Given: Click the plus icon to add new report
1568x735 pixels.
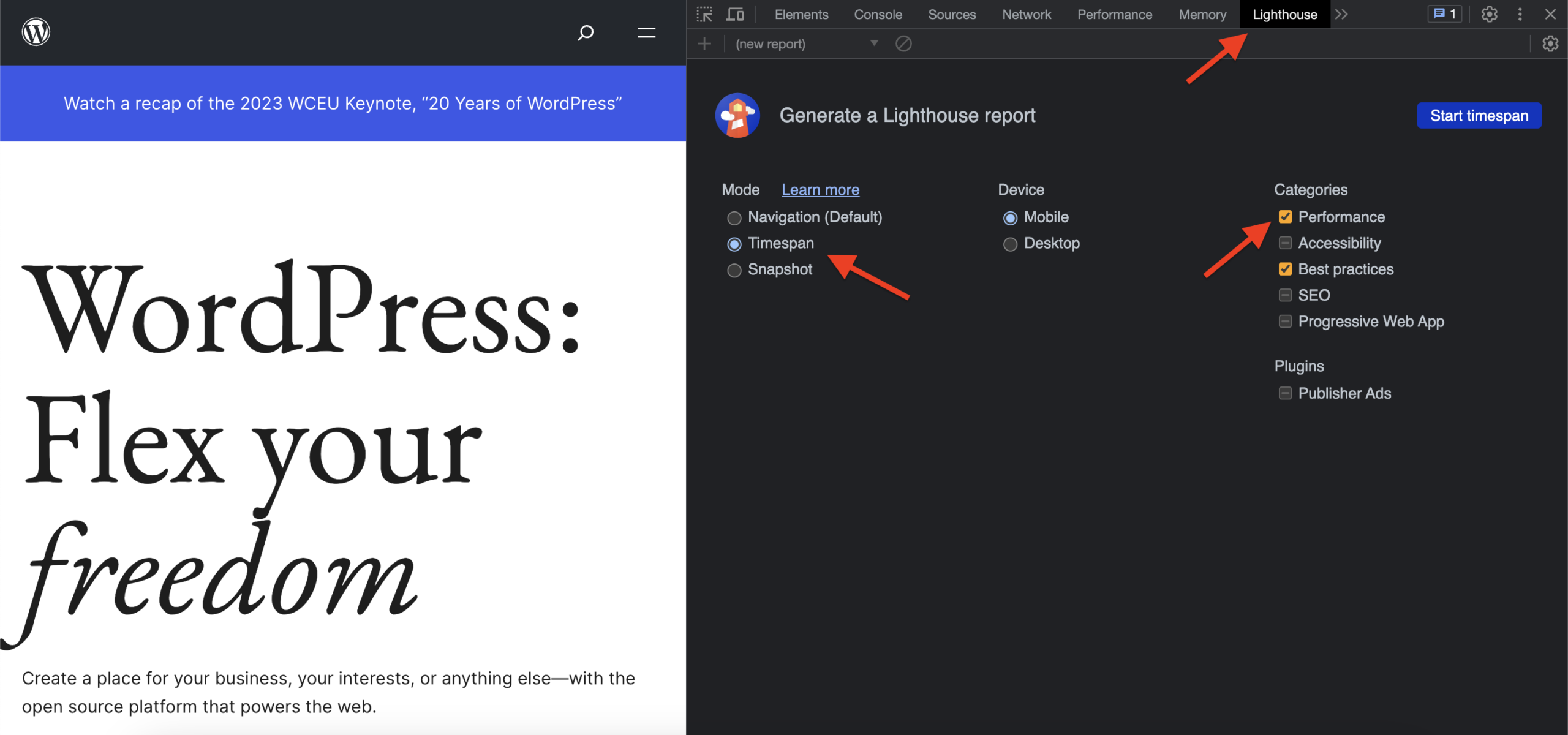Looking at the screenshot, I should [x=704, y=43].
